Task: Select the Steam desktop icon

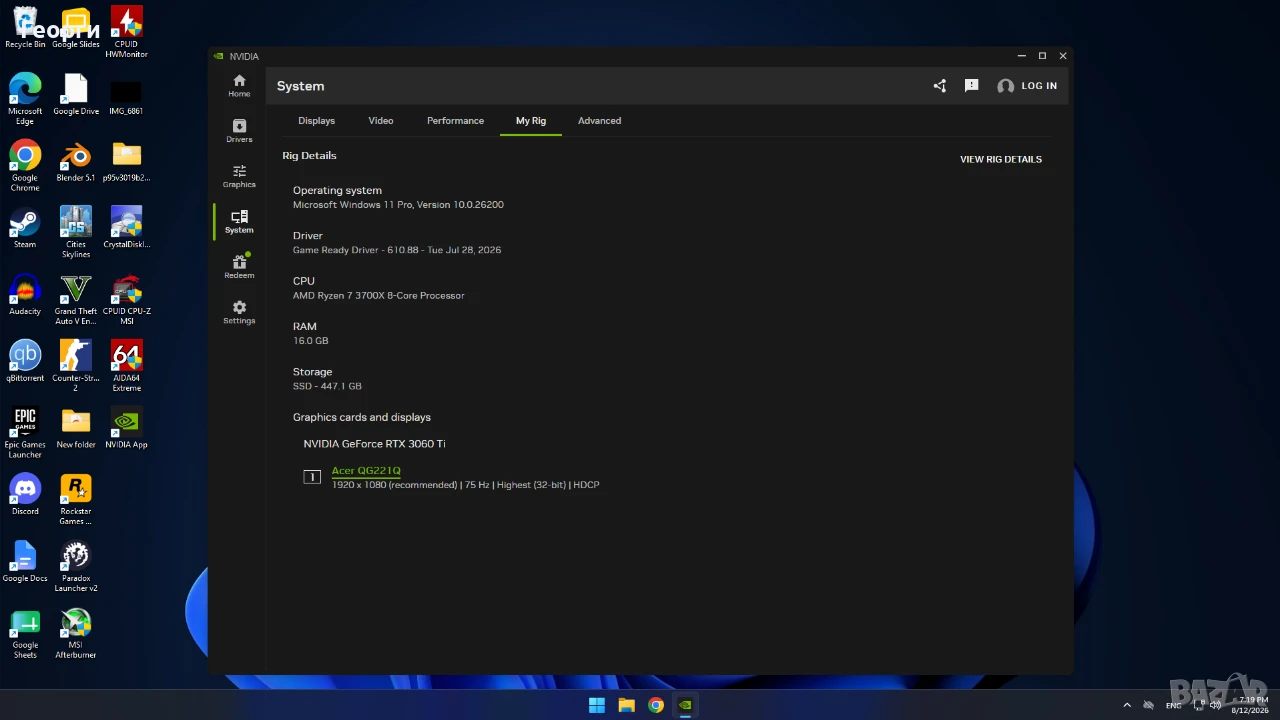Action: (x=25, y=229)
